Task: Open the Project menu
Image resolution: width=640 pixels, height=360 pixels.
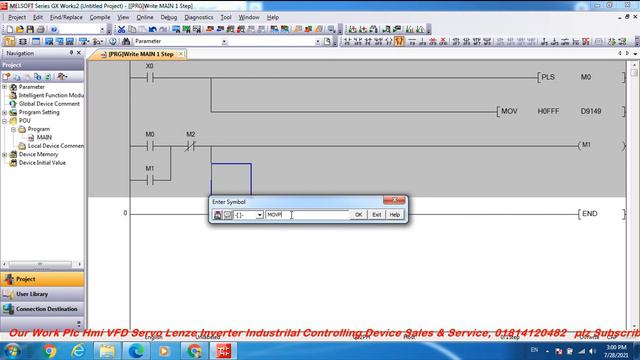Action: [17, 18]
